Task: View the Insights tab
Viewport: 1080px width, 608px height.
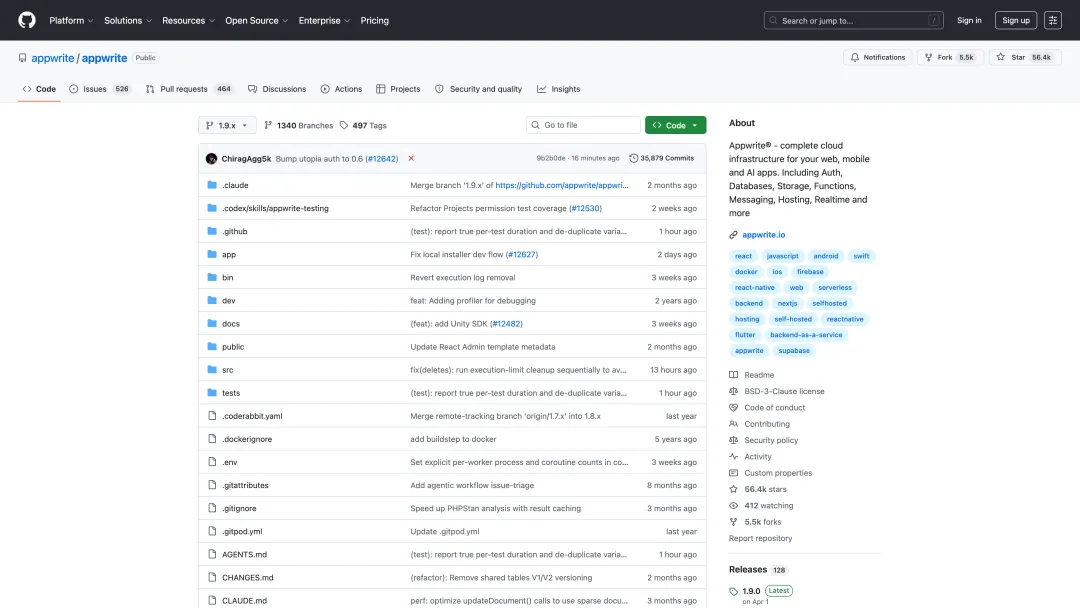Action: point(559,89)
